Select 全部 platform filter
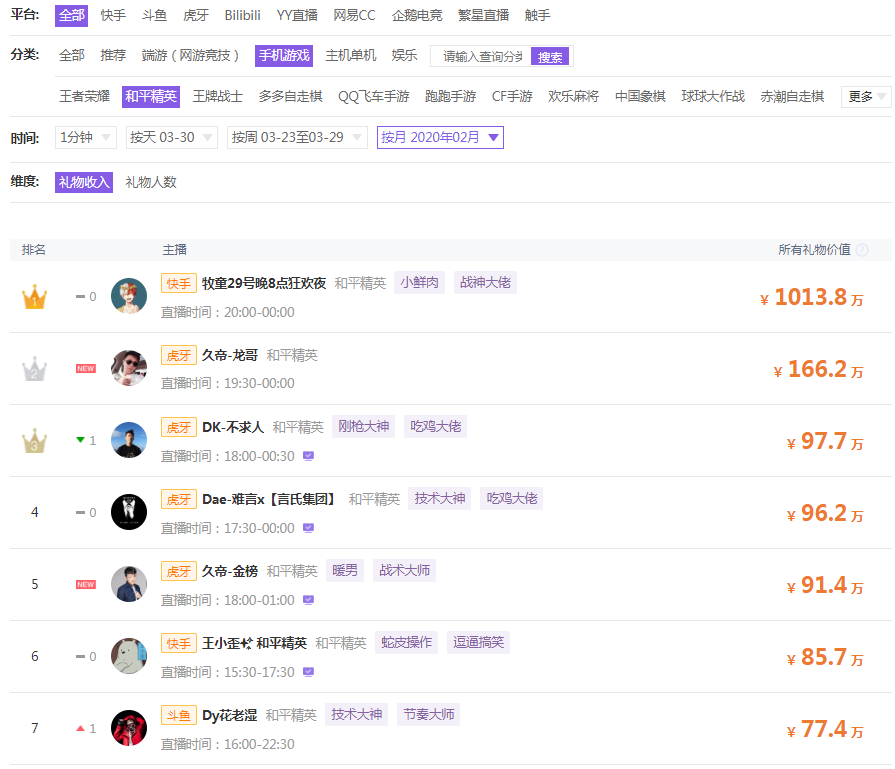The image size is (895, 769). pos(71,15)
